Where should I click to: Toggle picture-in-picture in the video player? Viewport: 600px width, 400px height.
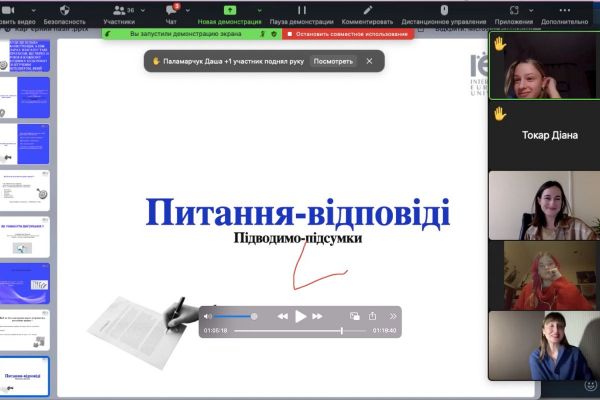[x=352, y=316]
